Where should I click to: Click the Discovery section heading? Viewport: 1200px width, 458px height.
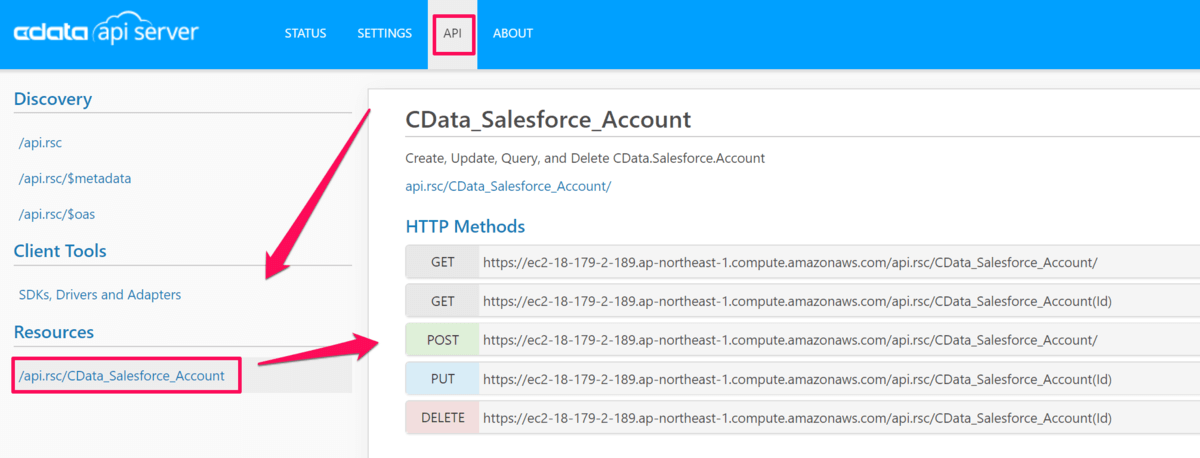(53, 99)
